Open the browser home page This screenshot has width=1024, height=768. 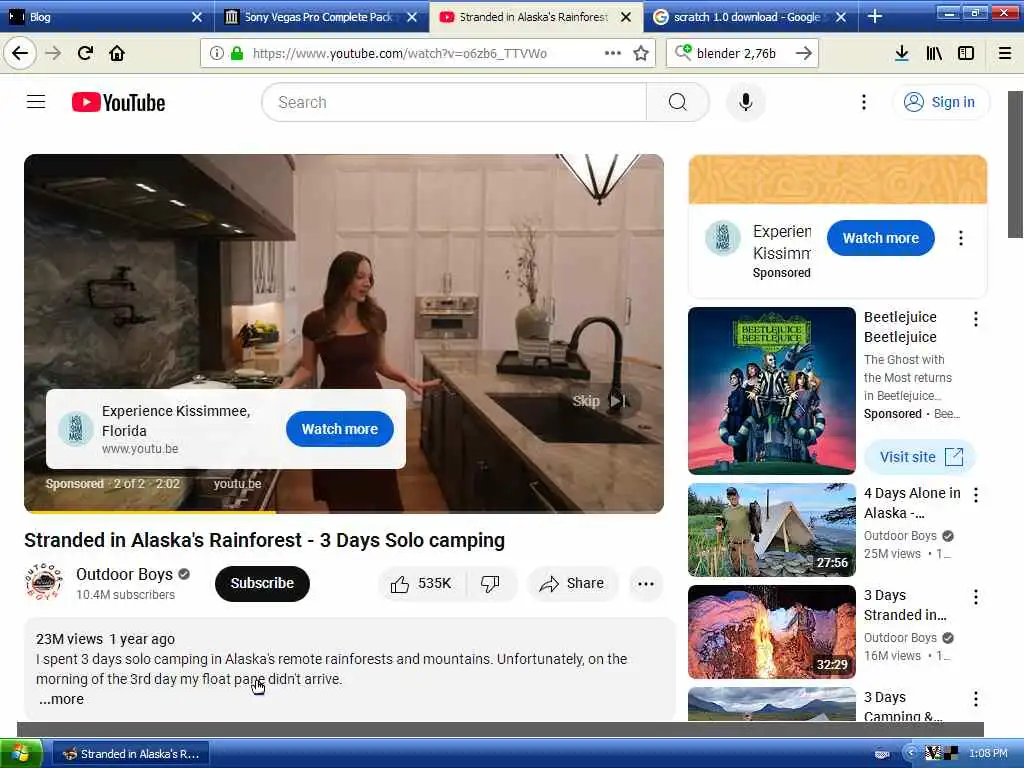click(x=117, y=53)
